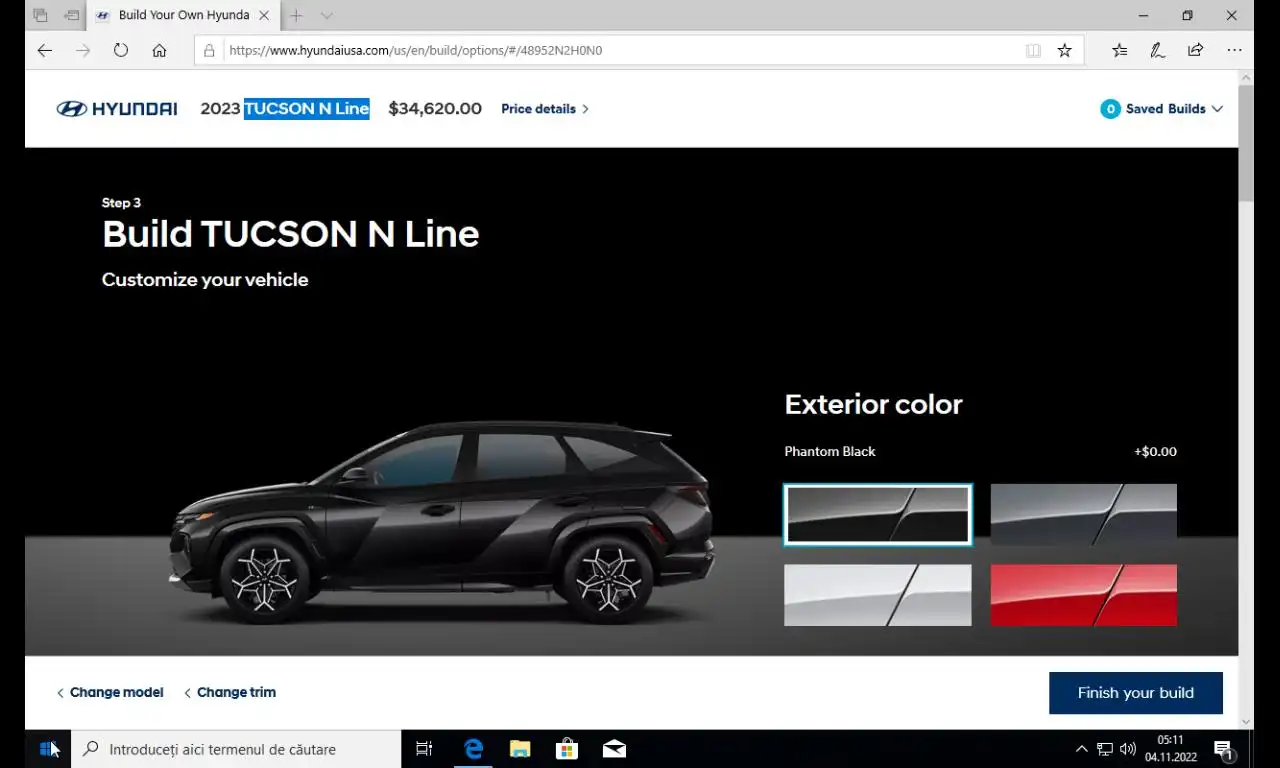
Task: Share this page via share icon
Action: point(1195,50)
